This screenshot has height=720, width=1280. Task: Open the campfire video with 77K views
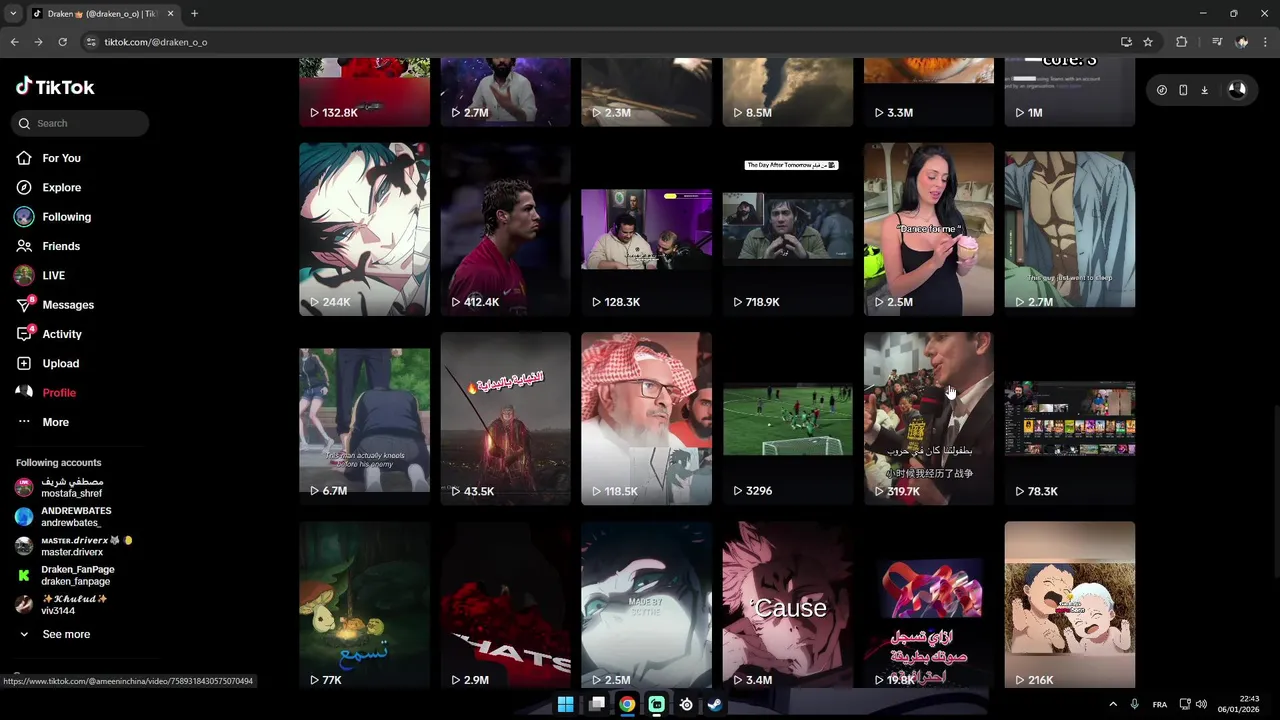(364, 605)
